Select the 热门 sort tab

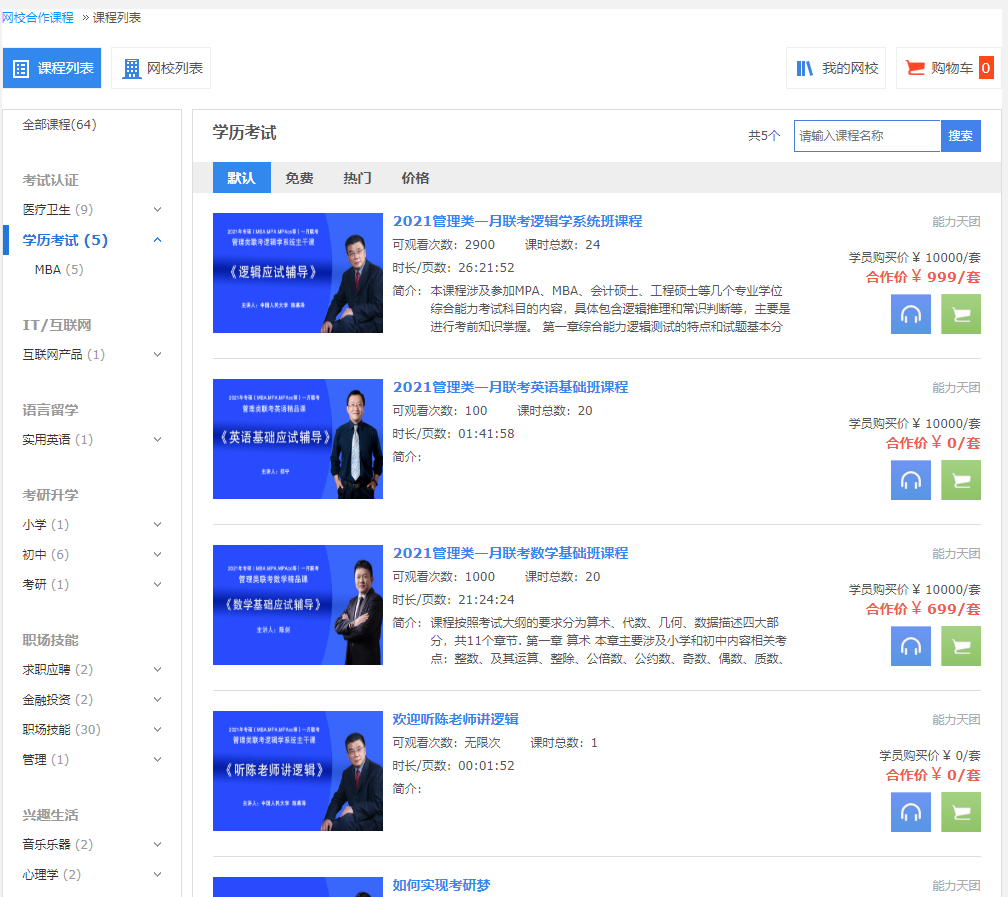[x=357, y=178]
